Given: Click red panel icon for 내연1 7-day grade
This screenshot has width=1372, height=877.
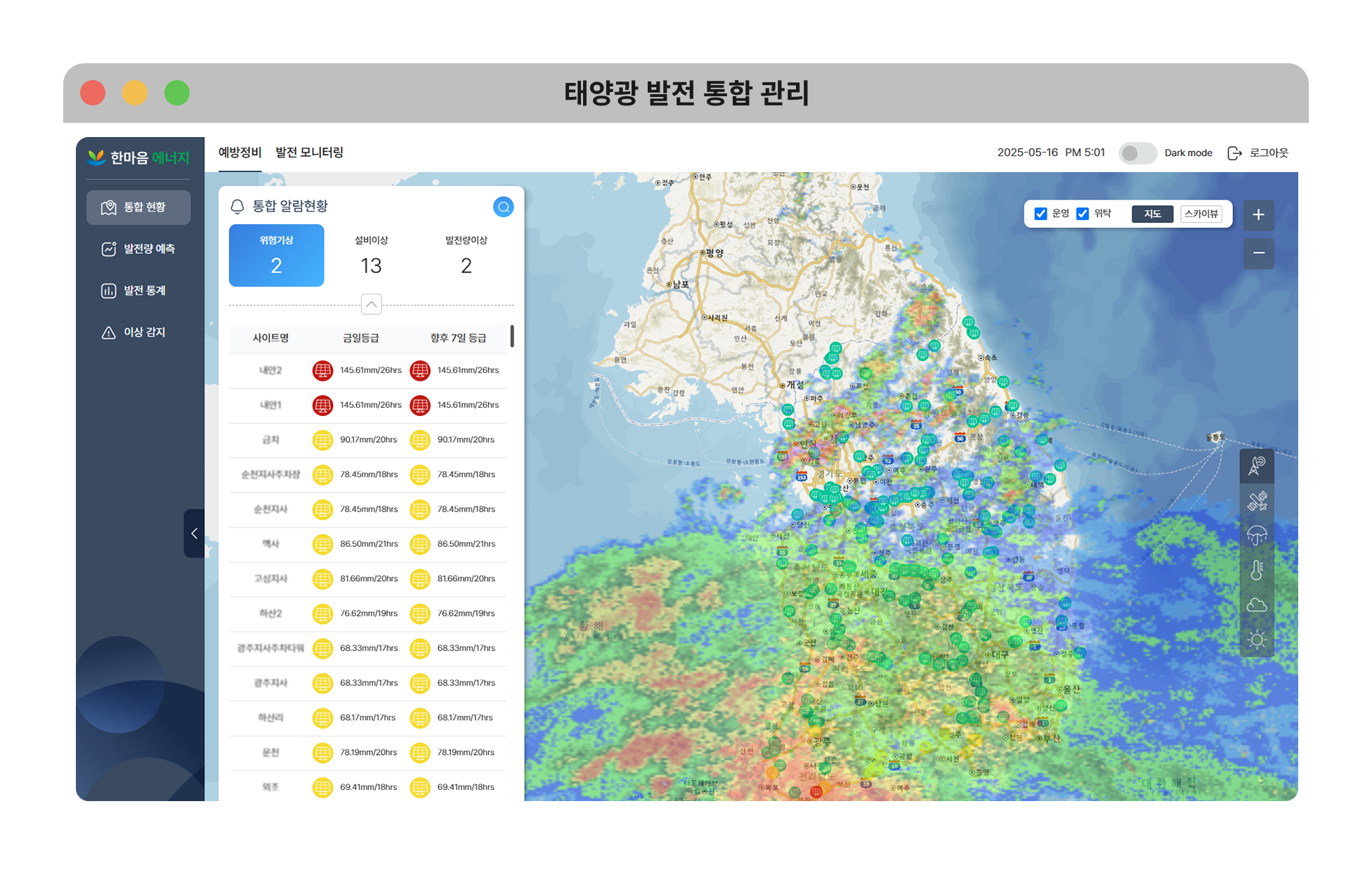Looking at the screenshot, I should (419, 405).
